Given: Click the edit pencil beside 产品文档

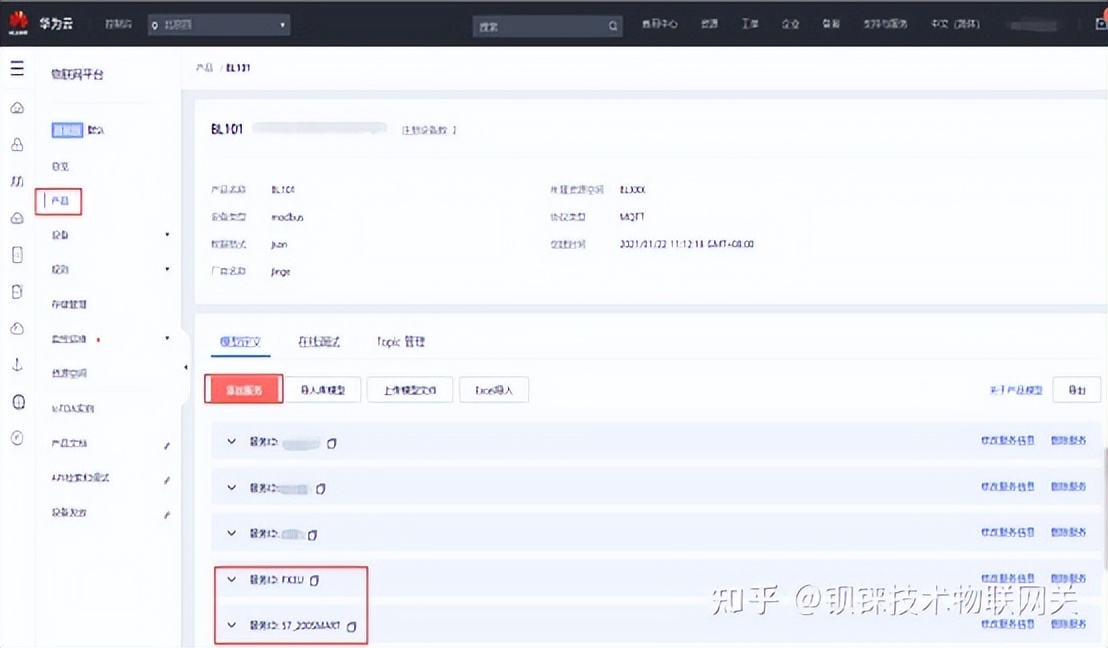Looking at the screenshot, I should [166, 443].
